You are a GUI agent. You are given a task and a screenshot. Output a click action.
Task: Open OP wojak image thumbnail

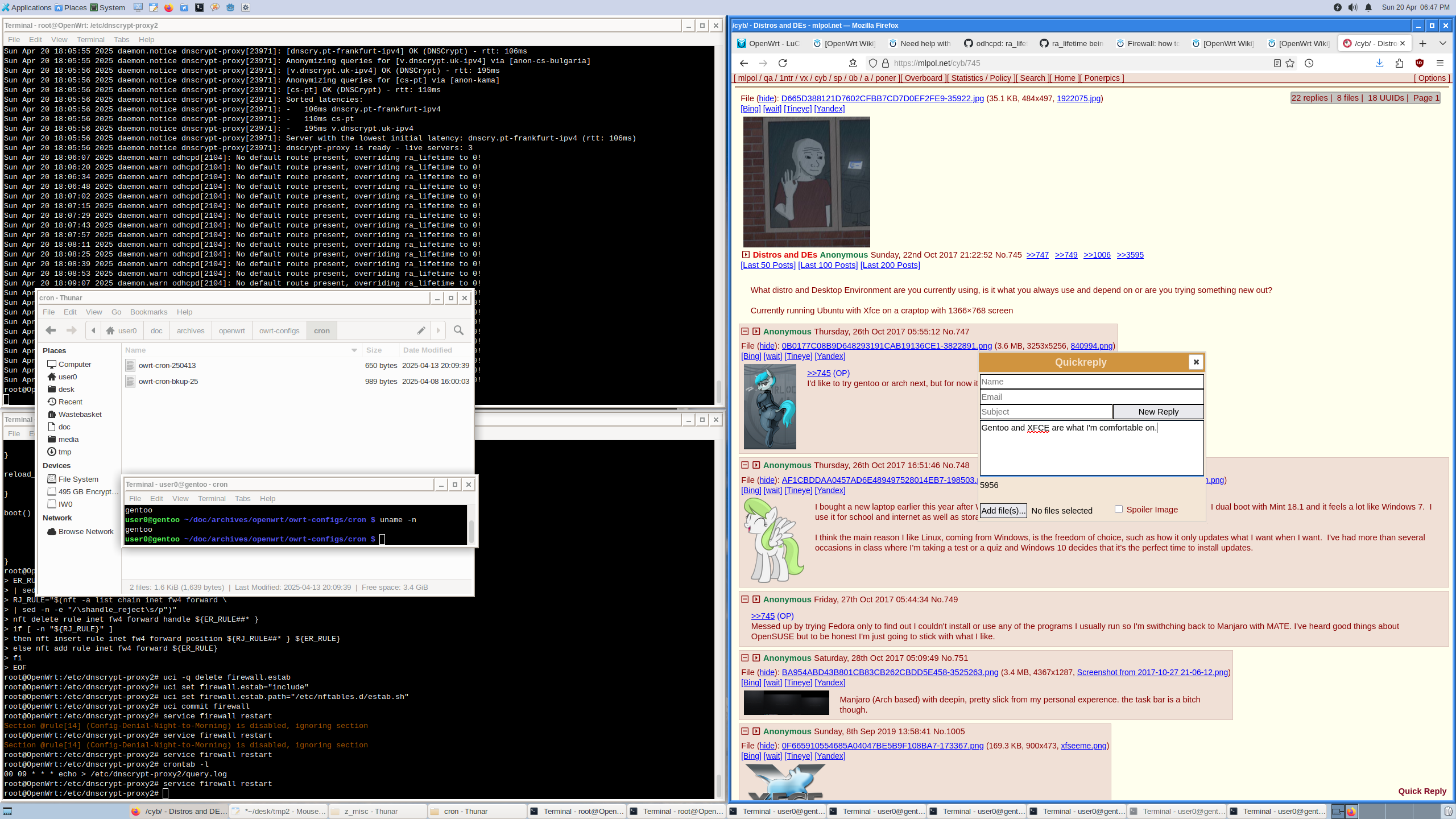point(806,182)
